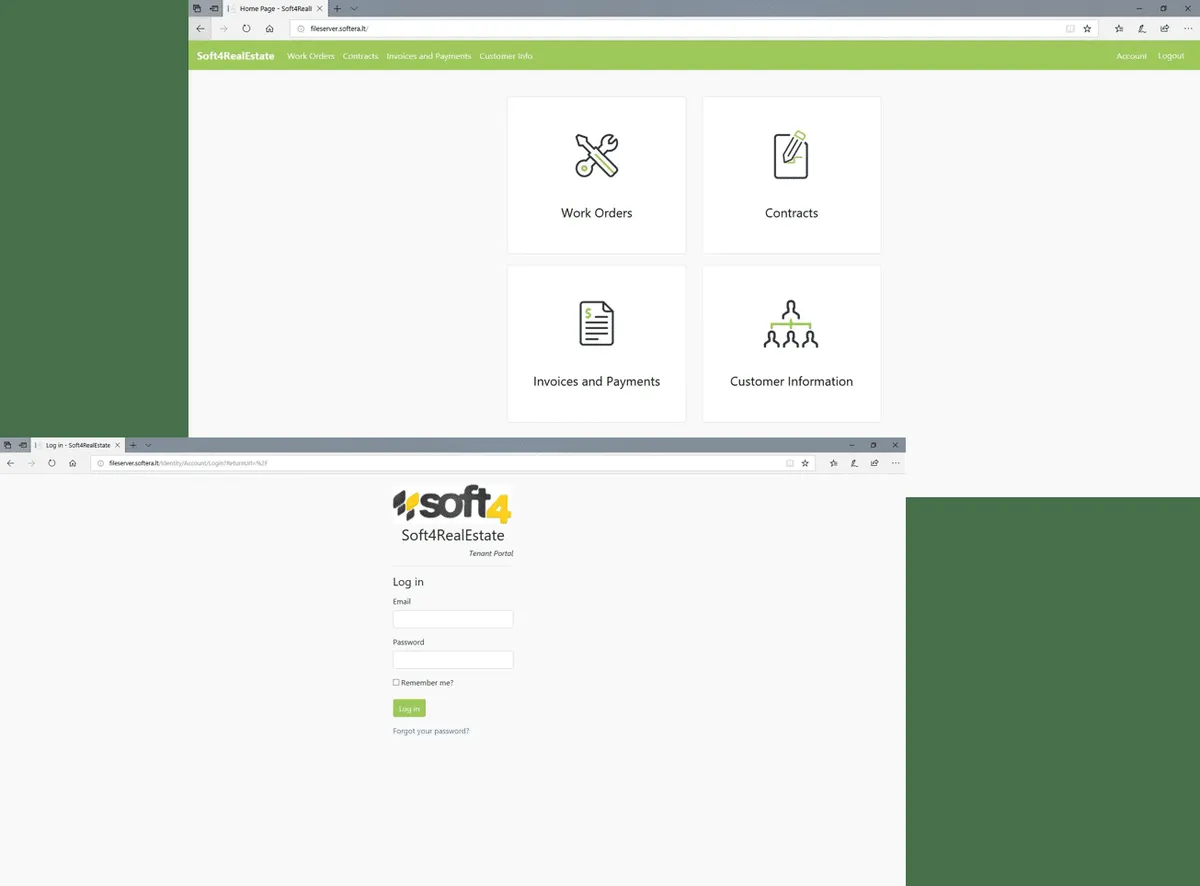Viewport: 1200px width, 886px height.
Task: Close the Home Page tab
Action: click(319, 8)
